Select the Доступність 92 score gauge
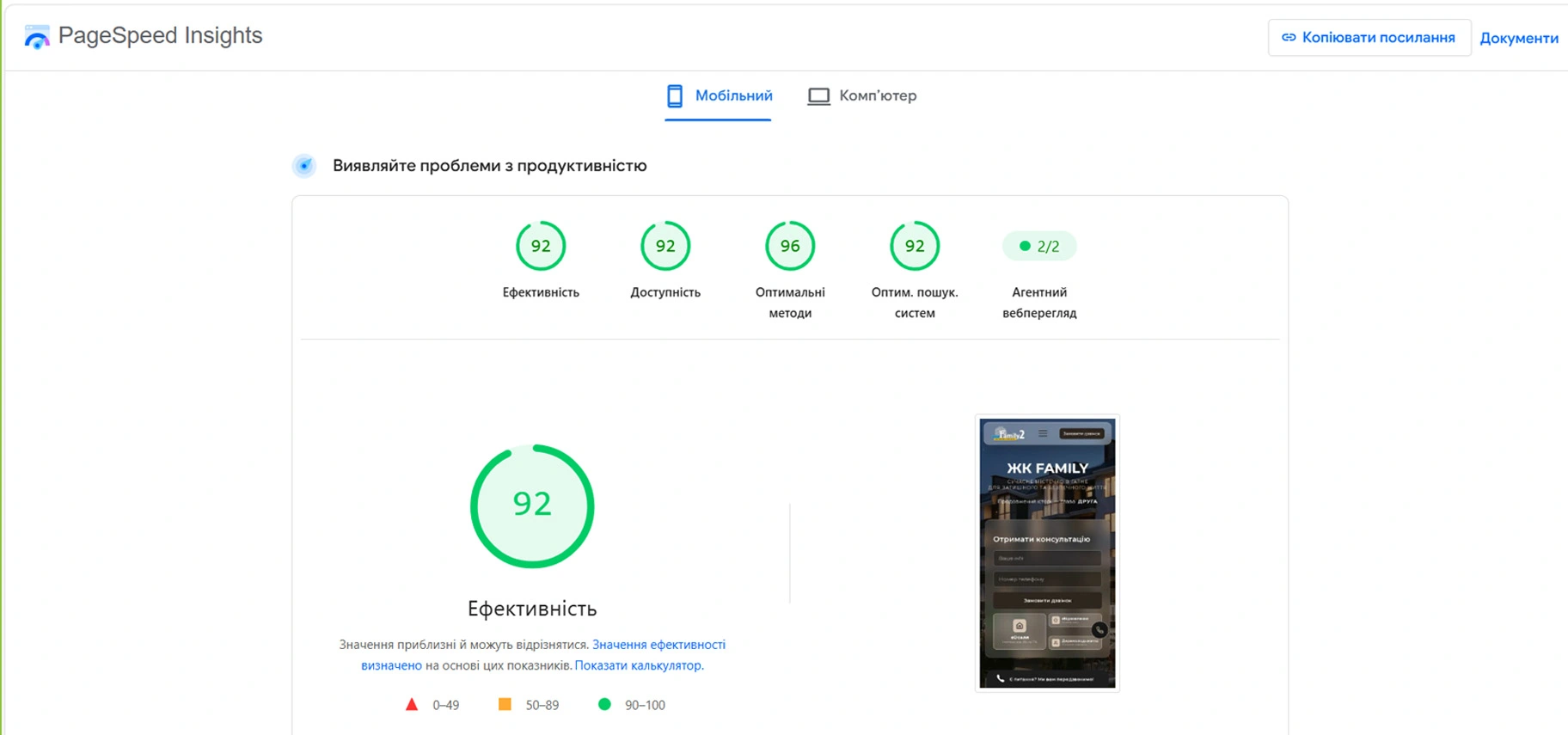1568x735 pixels. [665, 246]
